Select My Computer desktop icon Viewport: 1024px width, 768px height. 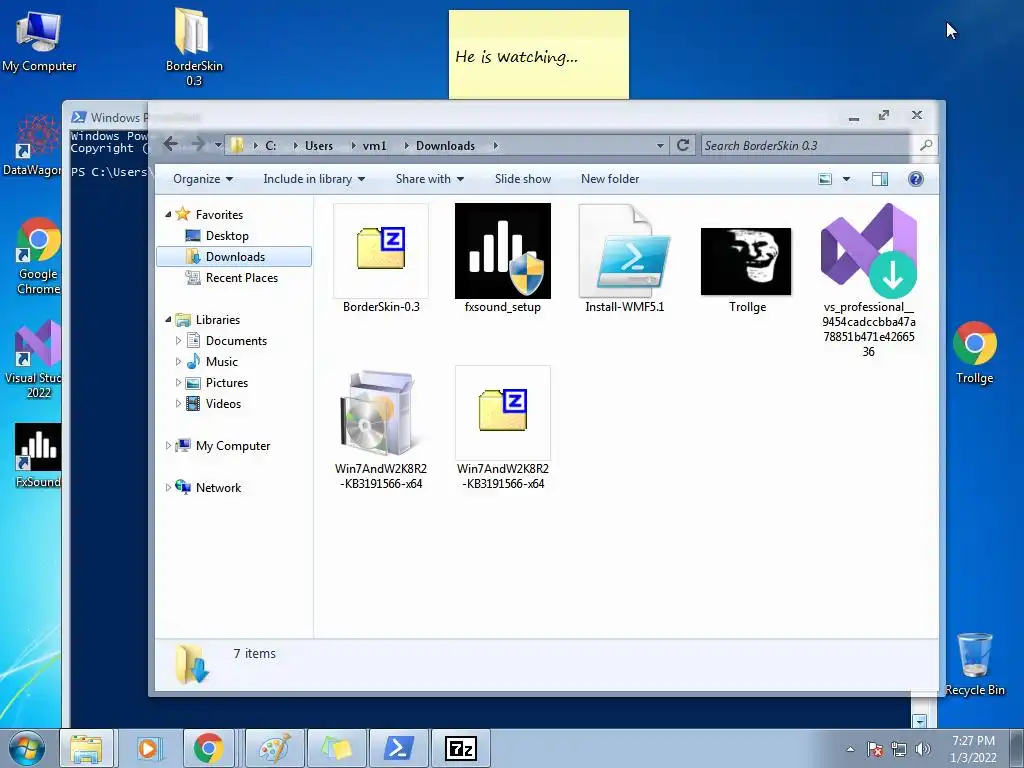[39, 42]
